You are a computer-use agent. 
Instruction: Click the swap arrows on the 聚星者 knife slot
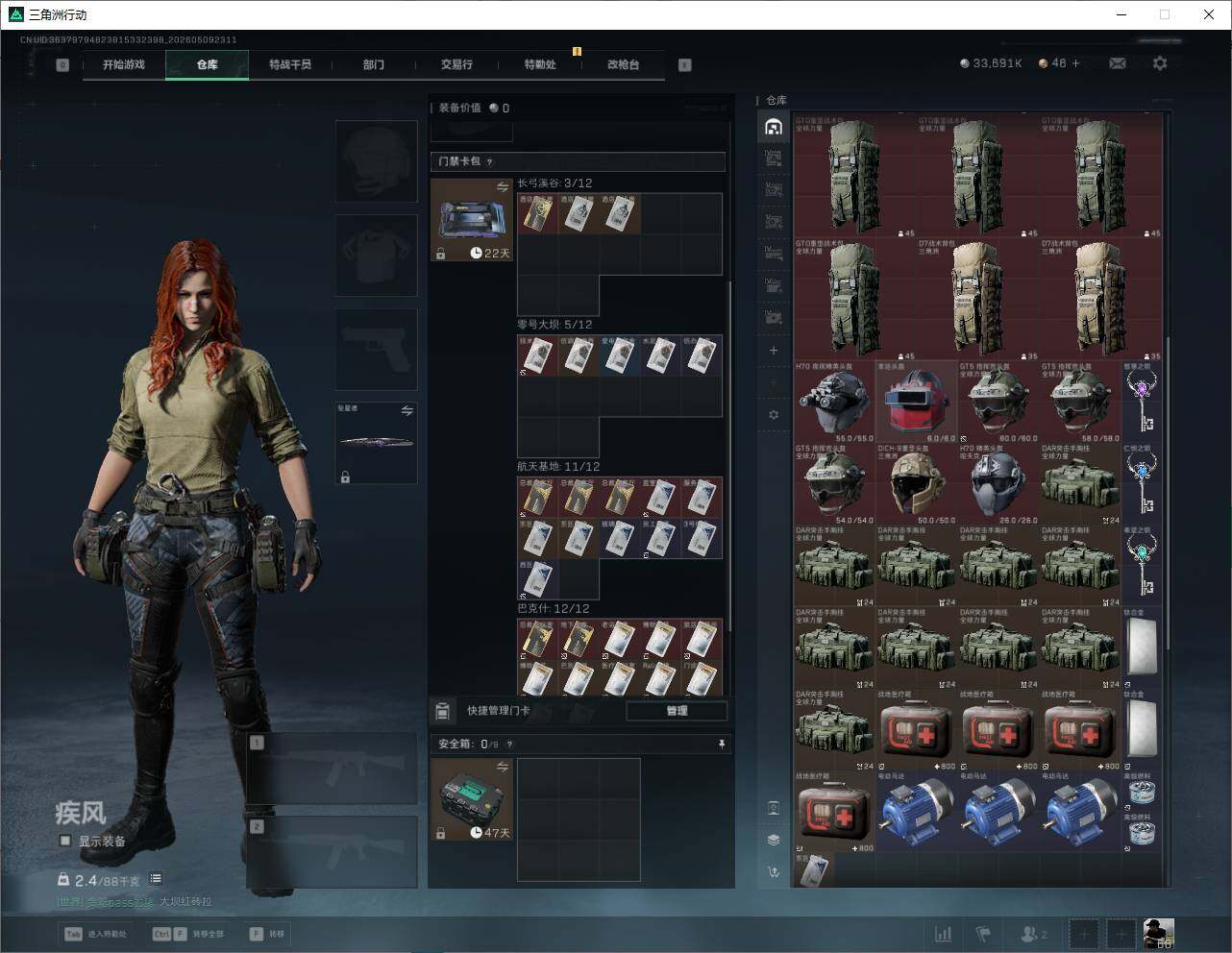[x=407, y=411]
